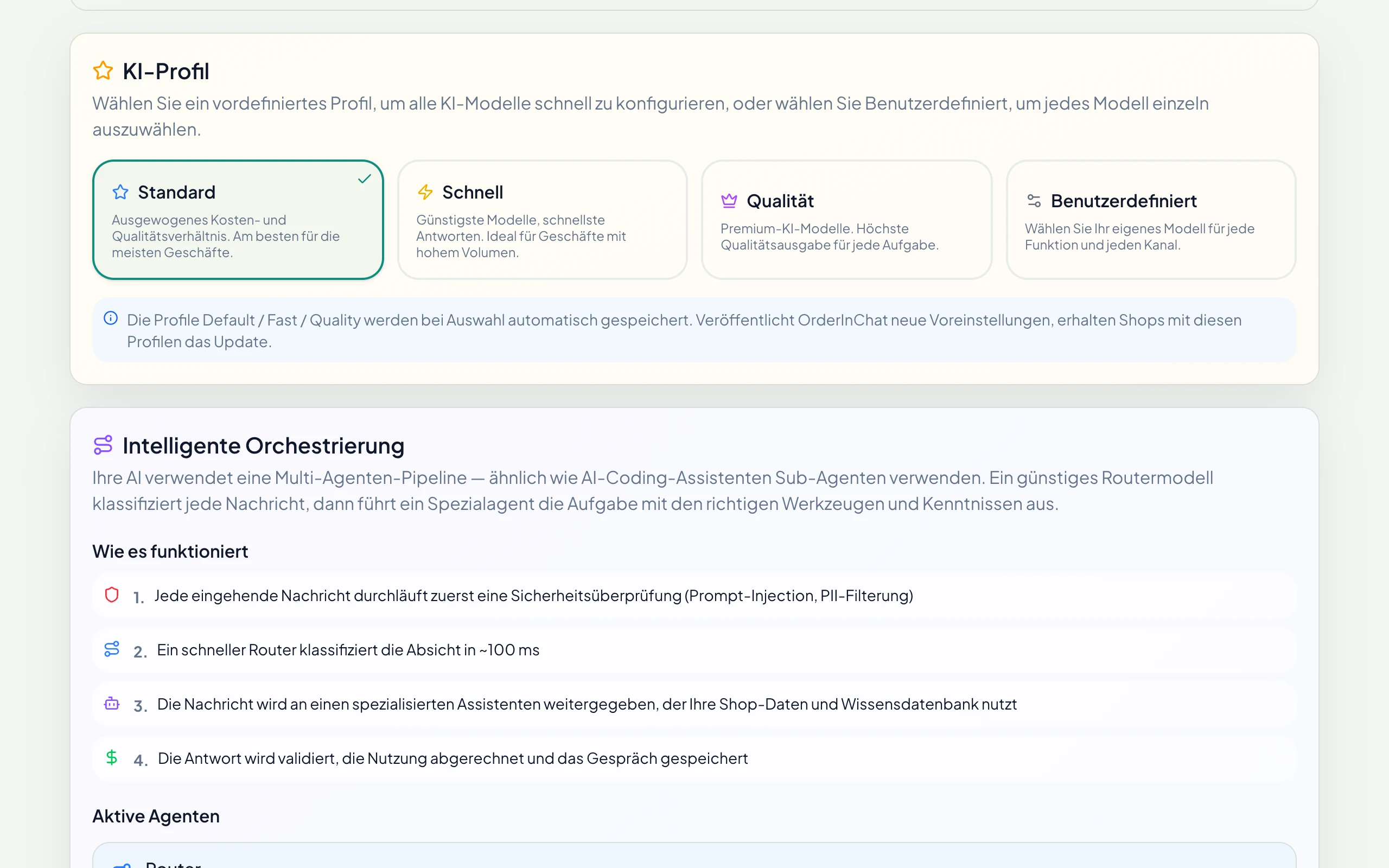Select the Qualität profile card

pyautogui.click(x=846, y=220)
